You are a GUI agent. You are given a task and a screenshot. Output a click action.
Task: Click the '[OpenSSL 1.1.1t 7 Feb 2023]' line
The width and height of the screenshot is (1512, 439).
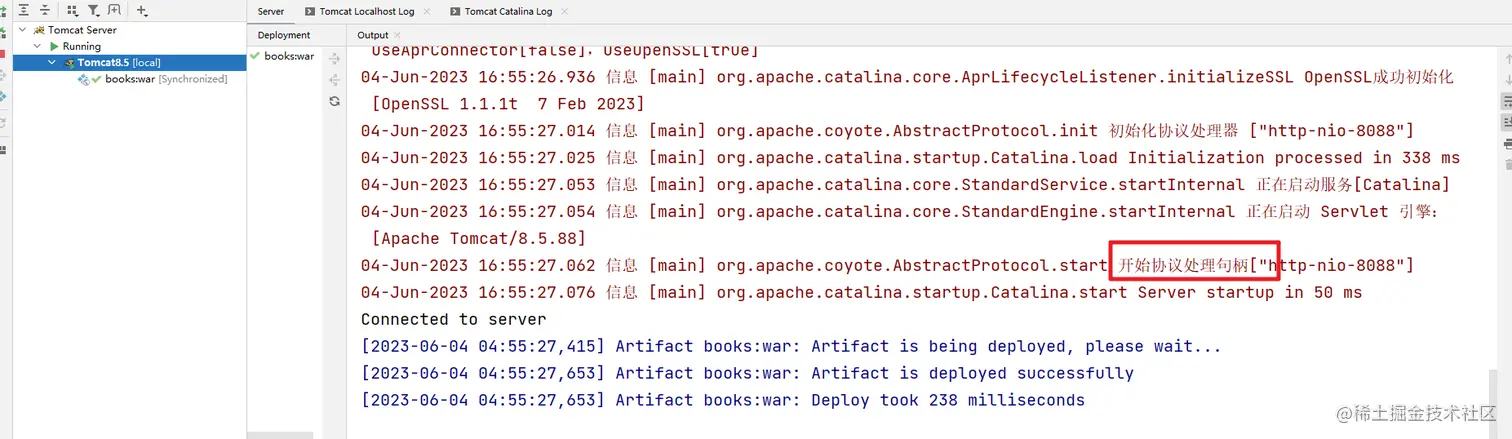point(508,104)
